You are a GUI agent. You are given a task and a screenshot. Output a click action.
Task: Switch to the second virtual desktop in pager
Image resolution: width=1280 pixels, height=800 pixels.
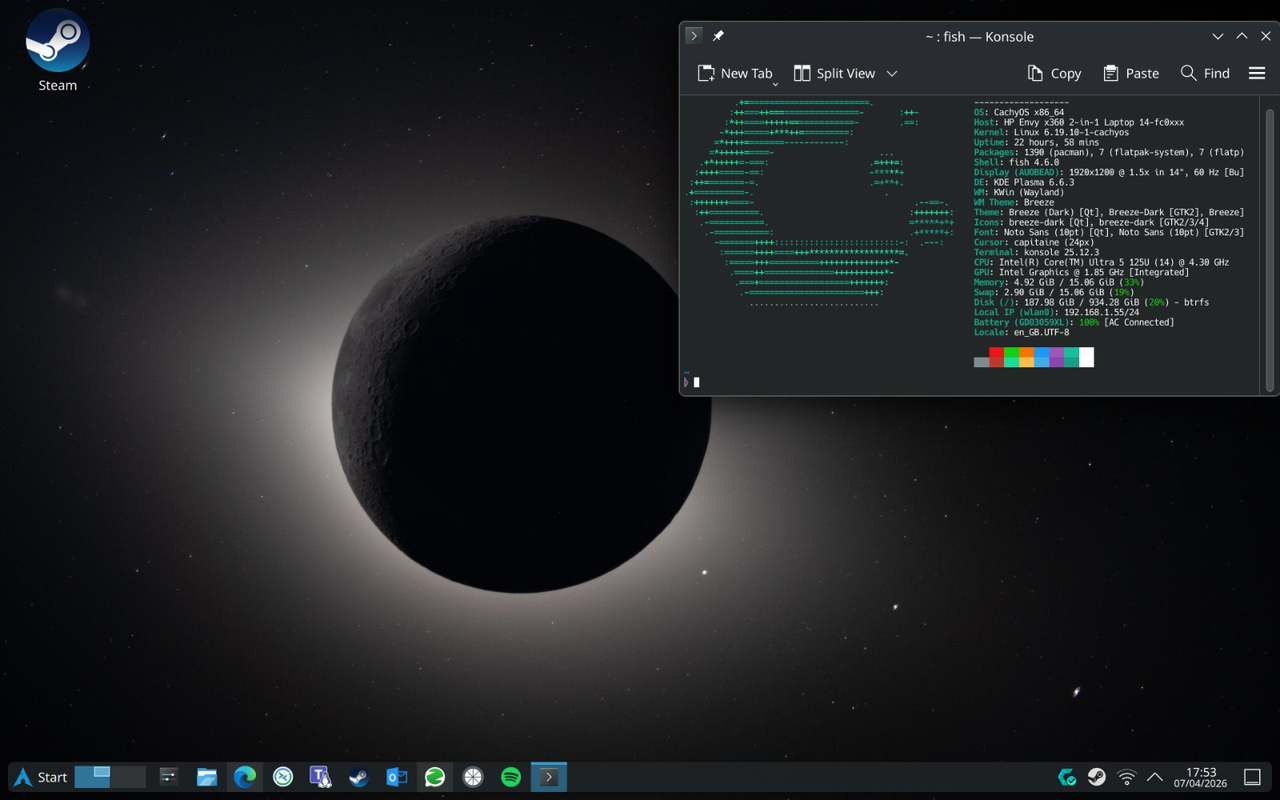click(128, 777)
